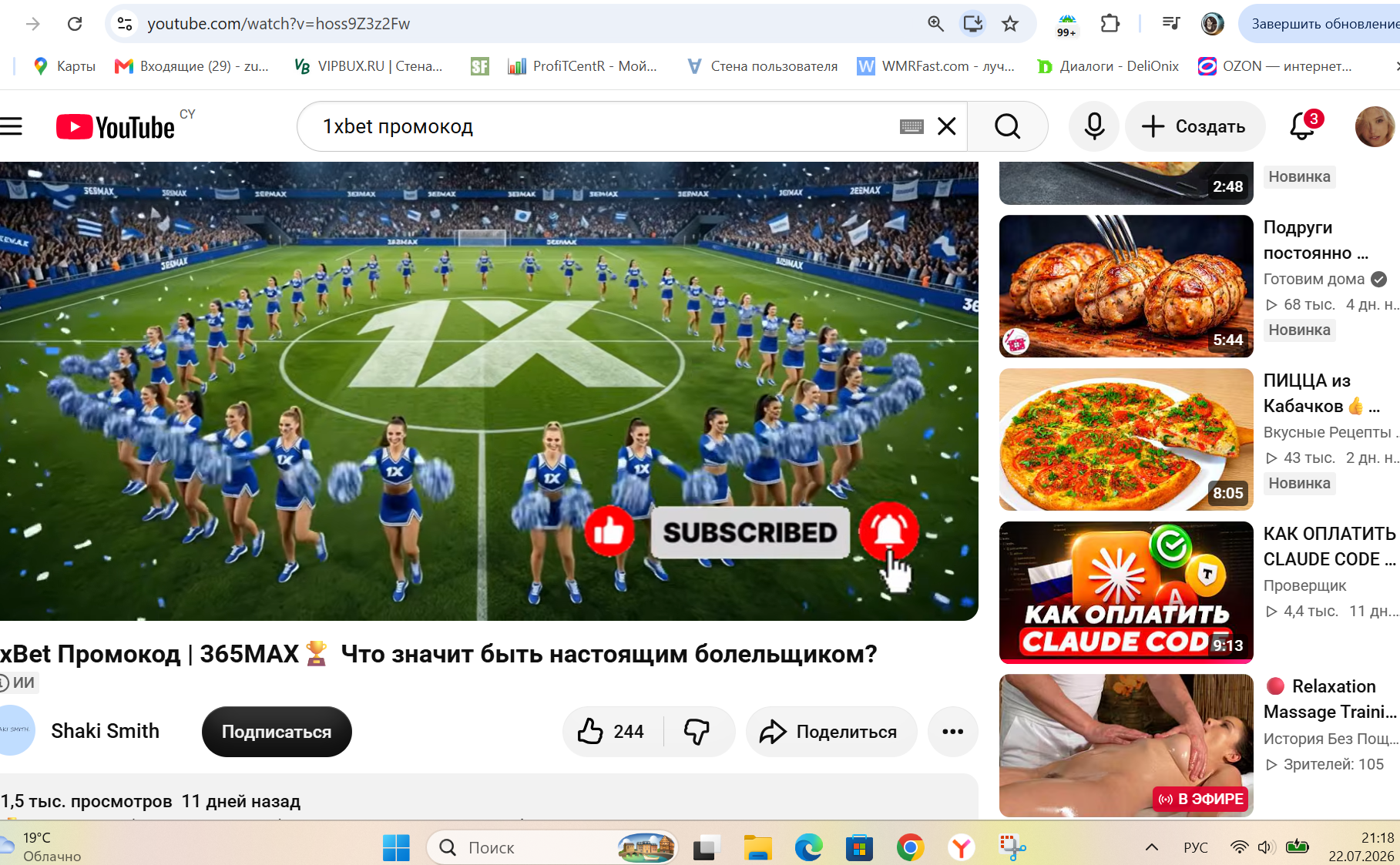Screen dimensions: 1400x865
Task: Go to the YouTube home logo
Action: click(x=116, y=127)
